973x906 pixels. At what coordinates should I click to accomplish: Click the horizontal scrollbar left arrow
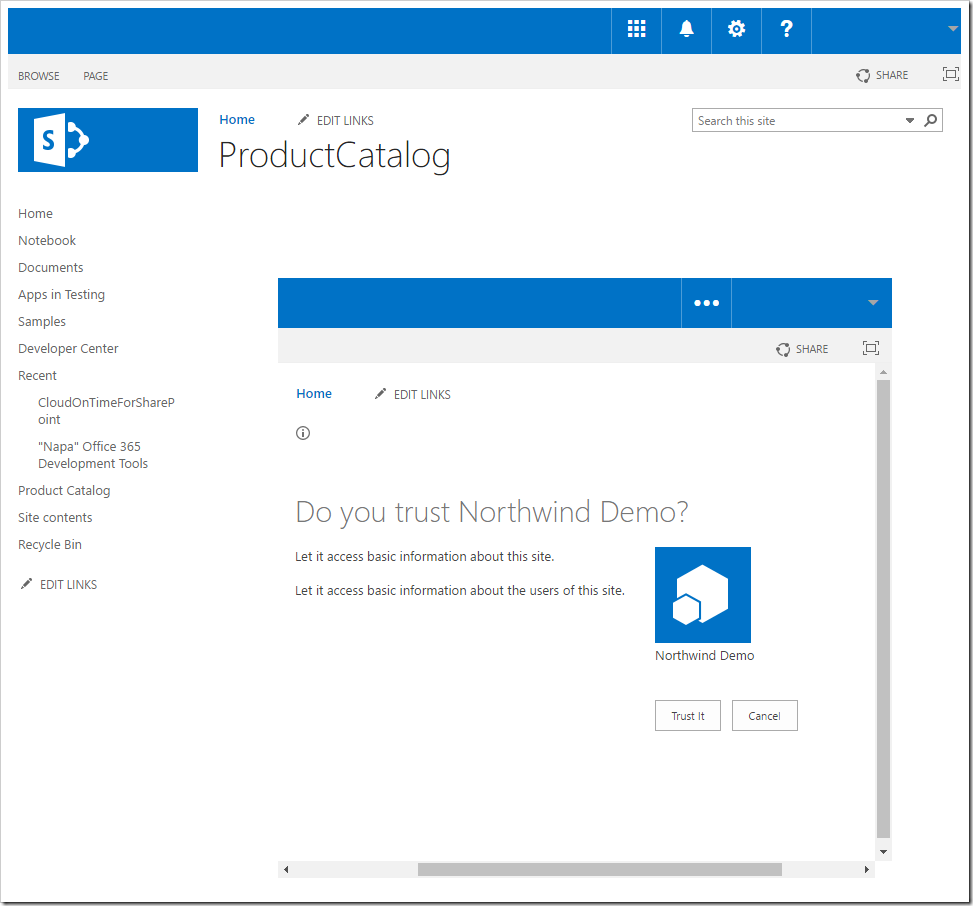[286, 869]
